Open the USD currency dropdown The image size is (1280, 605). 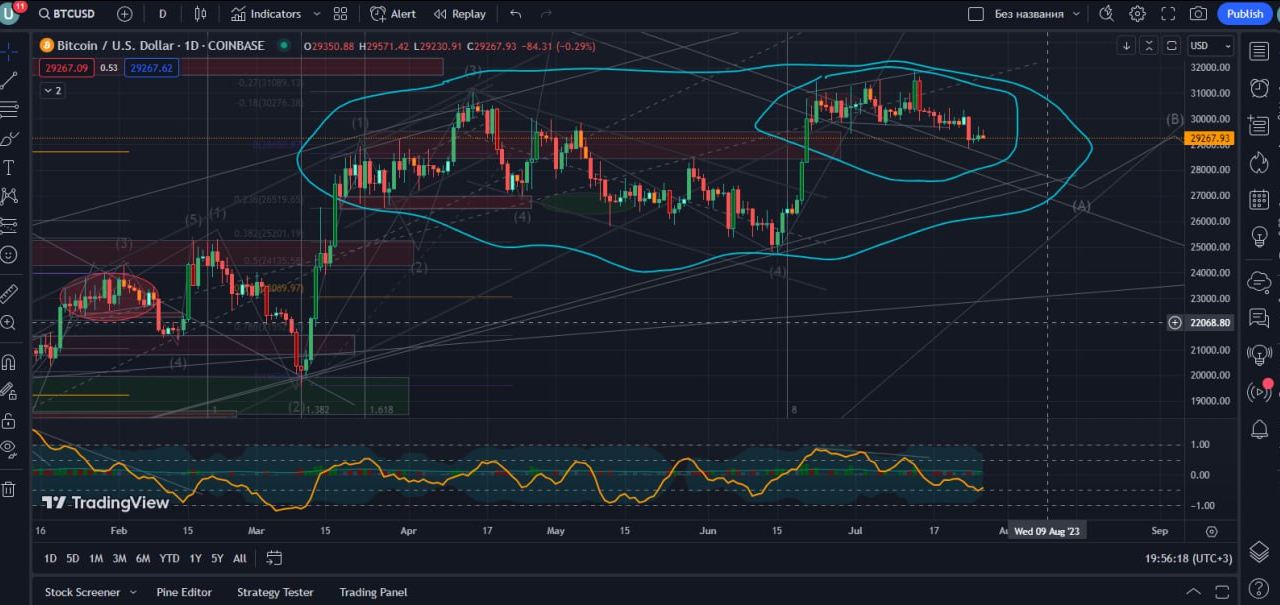(1210, 46)
